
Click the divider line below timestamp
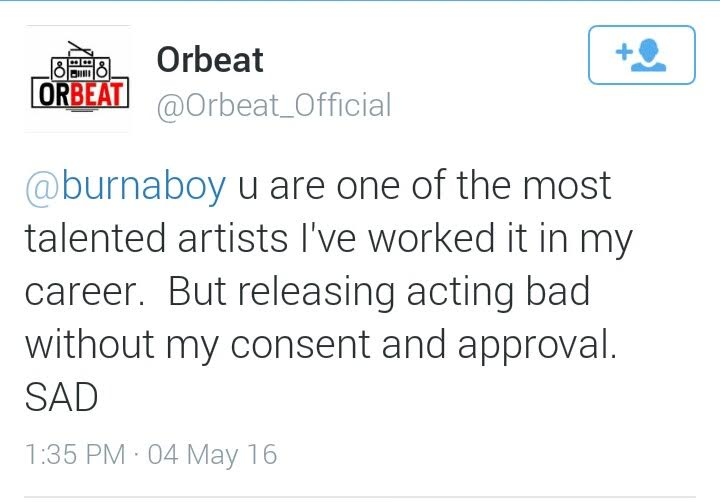360,497
